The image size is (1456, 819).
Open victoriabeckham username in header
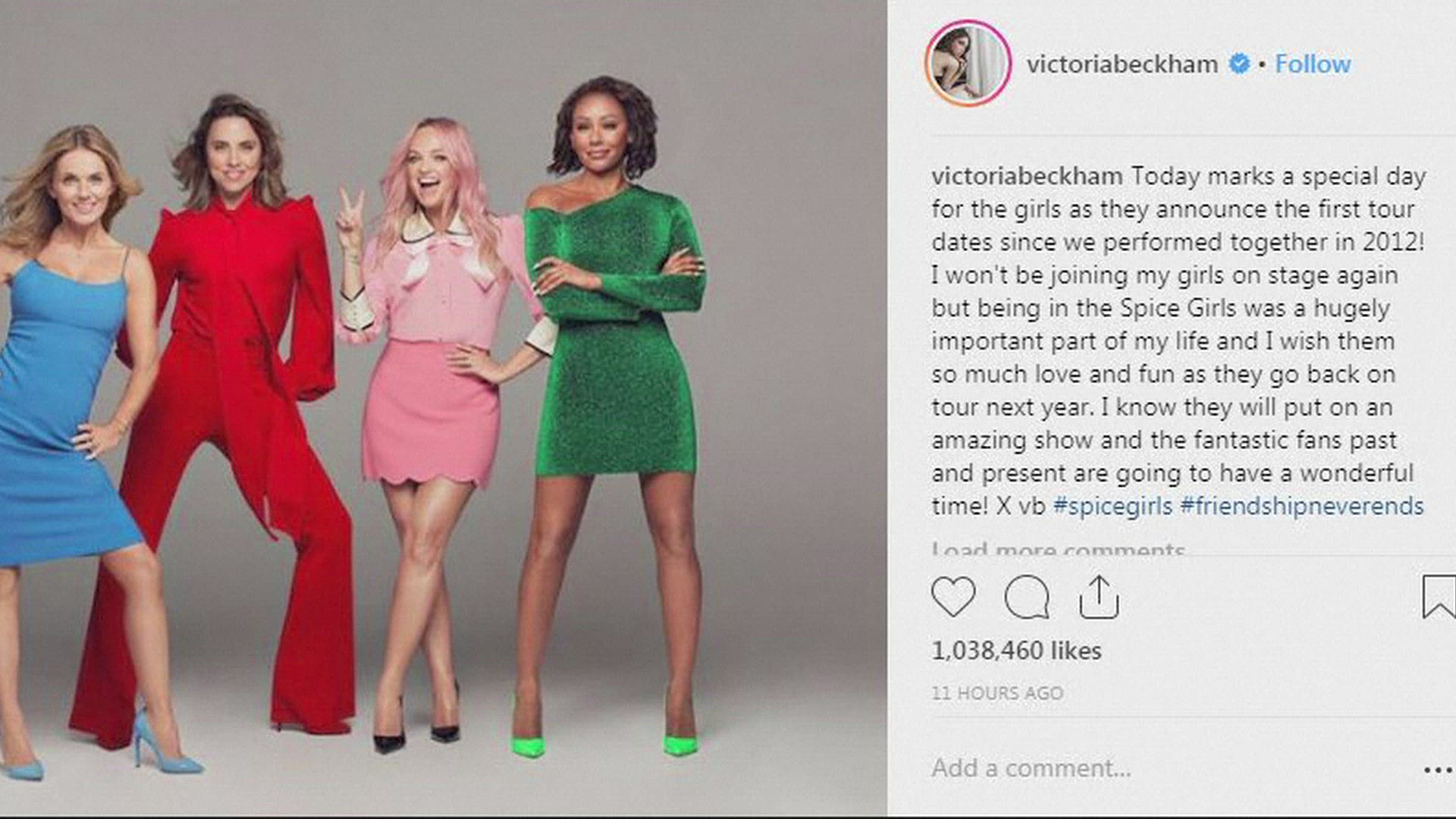[1122, 64]
